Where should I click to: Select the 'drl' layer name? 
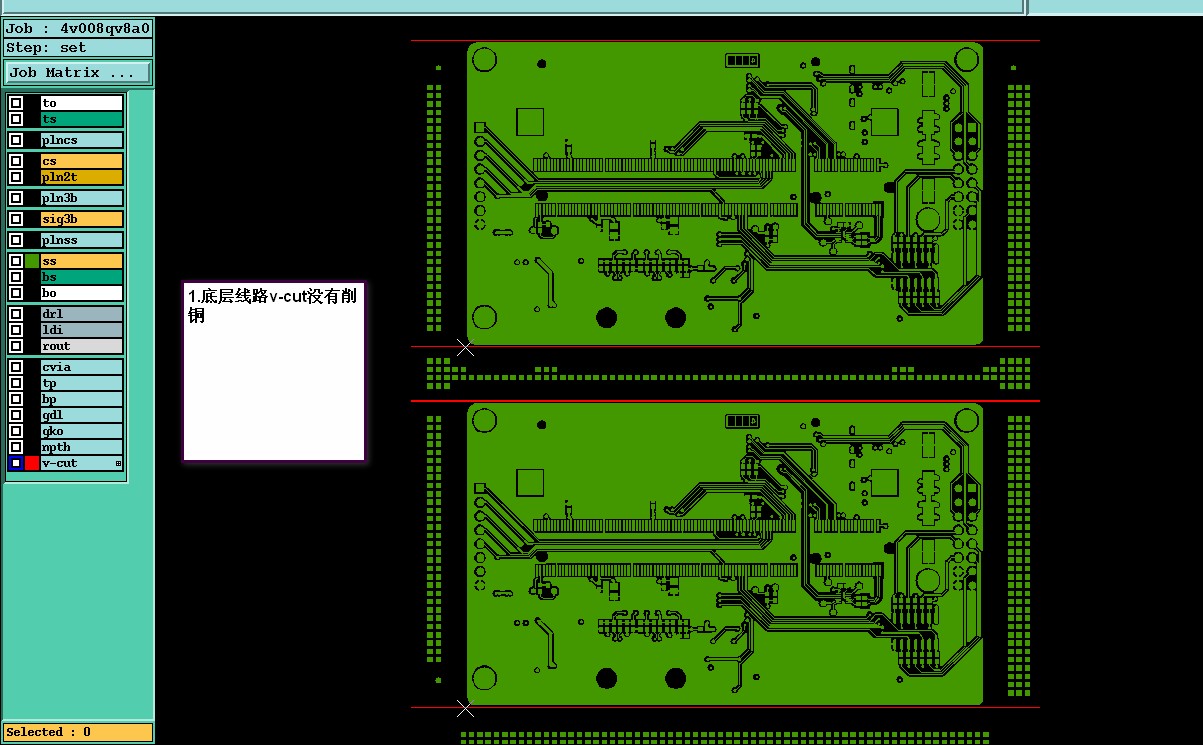[82, 314]
